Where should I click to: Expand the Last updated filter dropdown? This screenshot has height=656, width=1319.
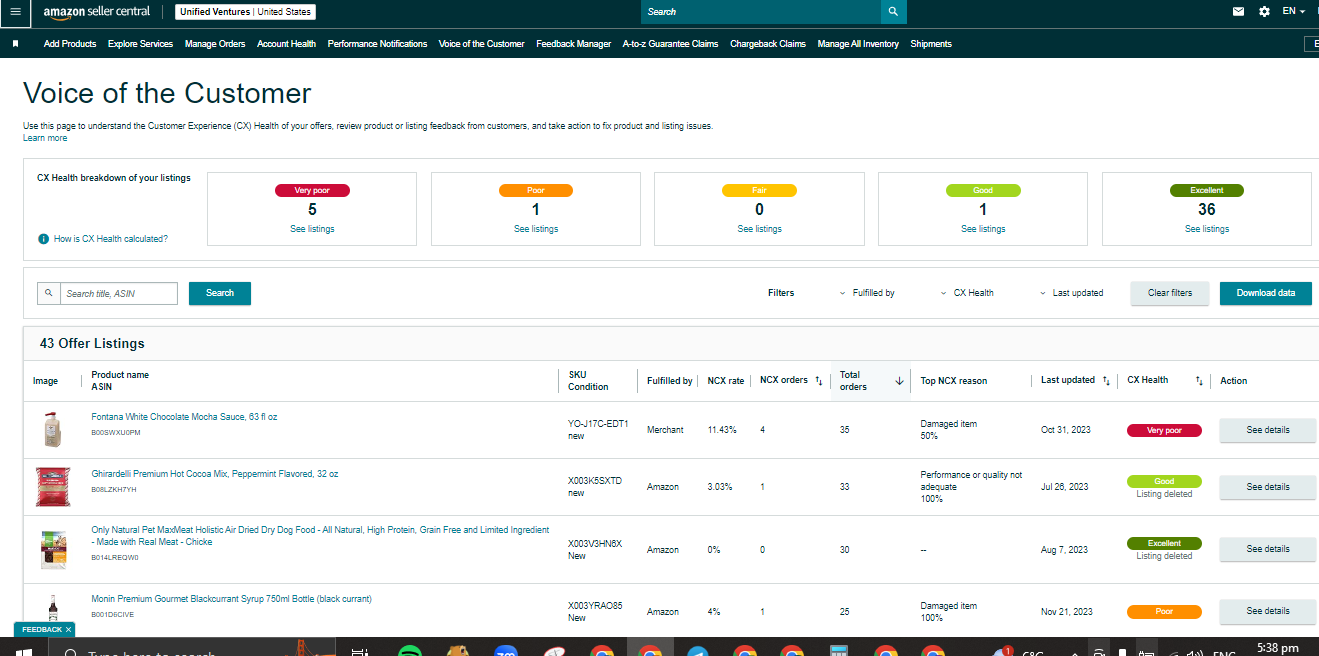coord(1071,293)
